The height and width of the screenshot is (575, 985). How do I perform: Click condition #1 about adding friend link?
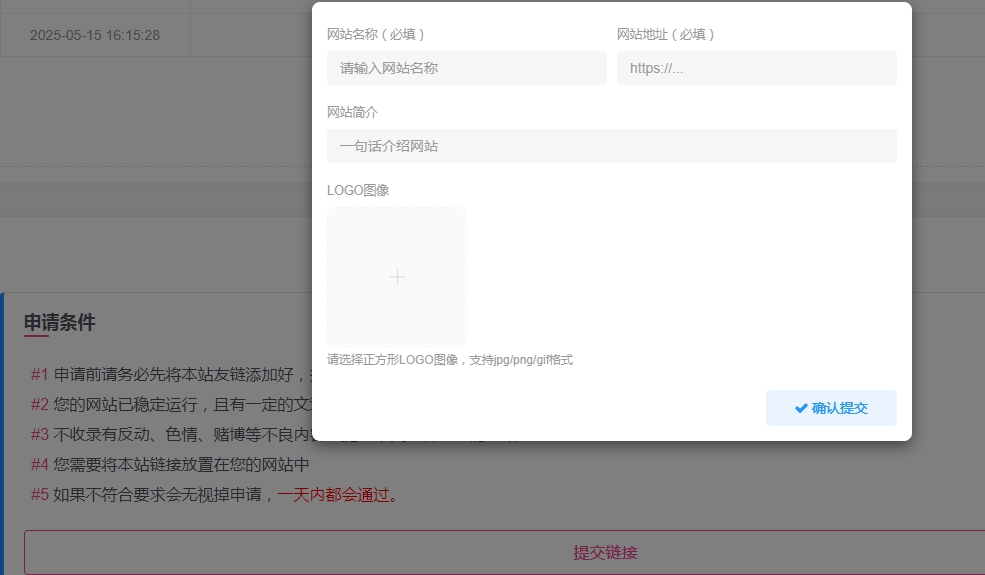tap(171, 375)
